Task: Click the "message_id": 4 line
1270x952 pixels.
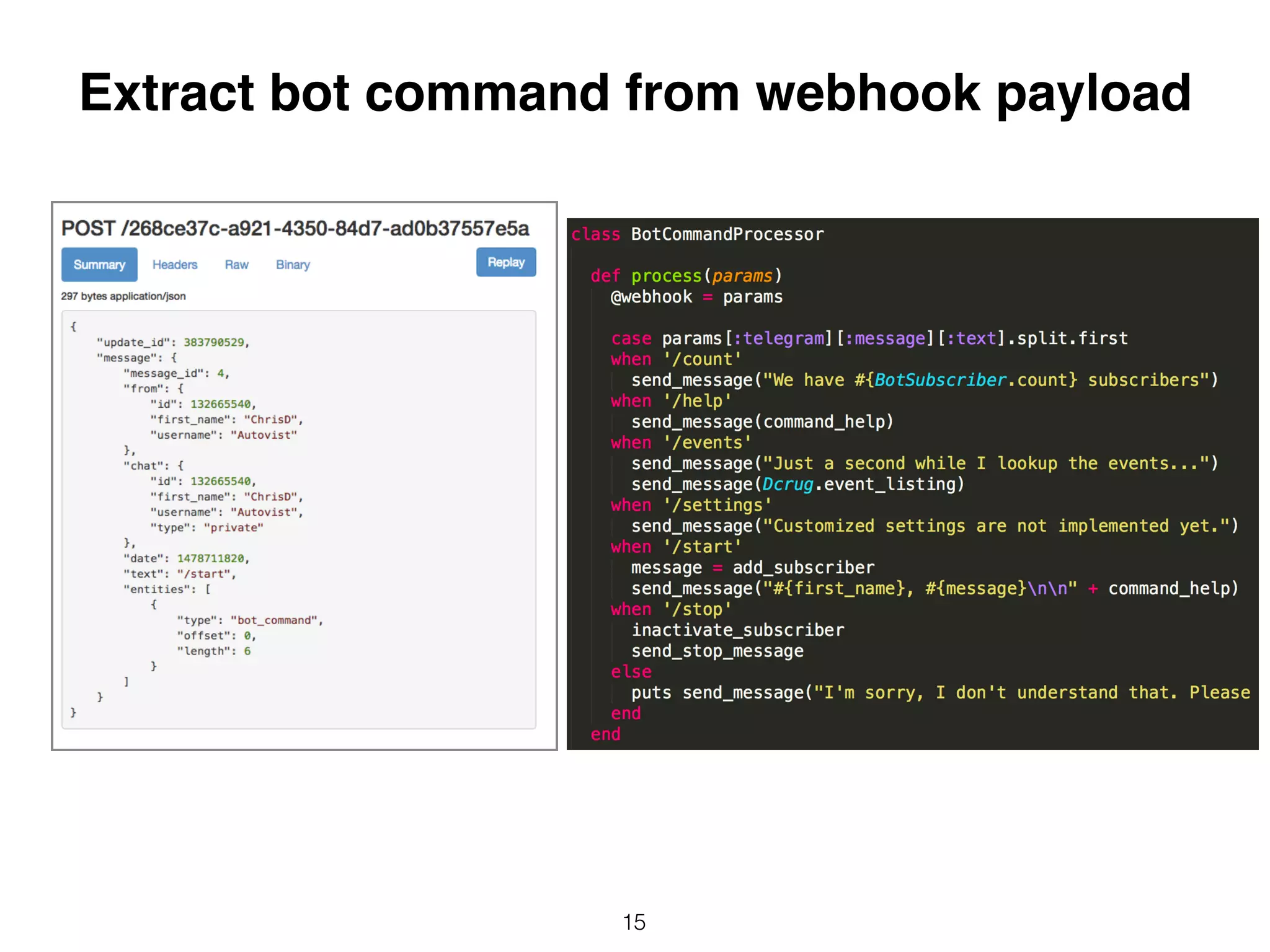Action: [x=177, y=373]
